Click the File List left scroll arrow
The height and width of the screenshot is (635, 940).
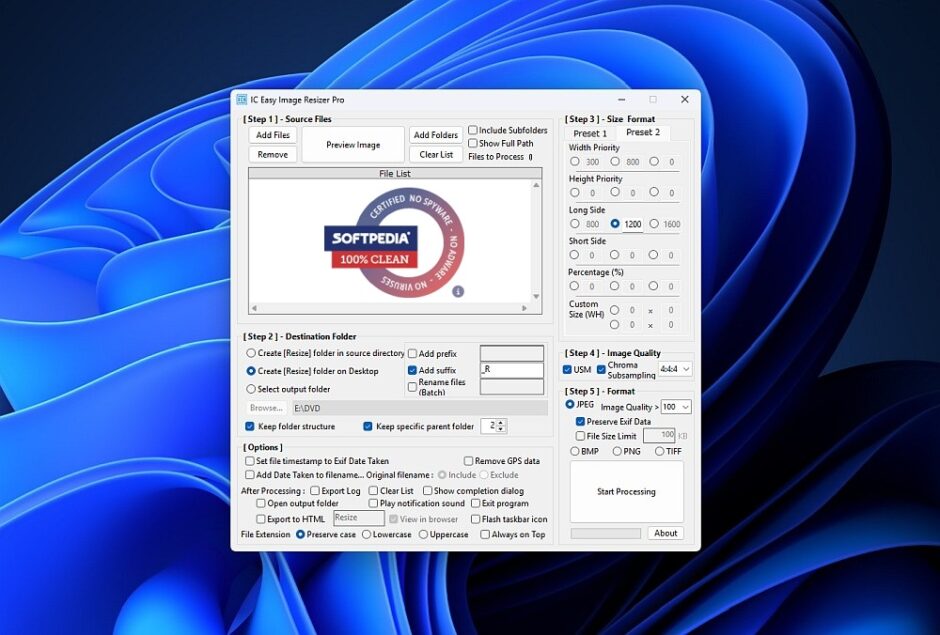click(253, 308)
